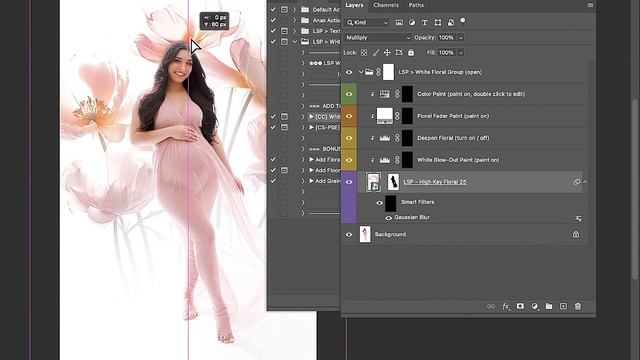Open the Opacity slider dropdown arrow
The image size is (640, 360).
click(461, 38)
